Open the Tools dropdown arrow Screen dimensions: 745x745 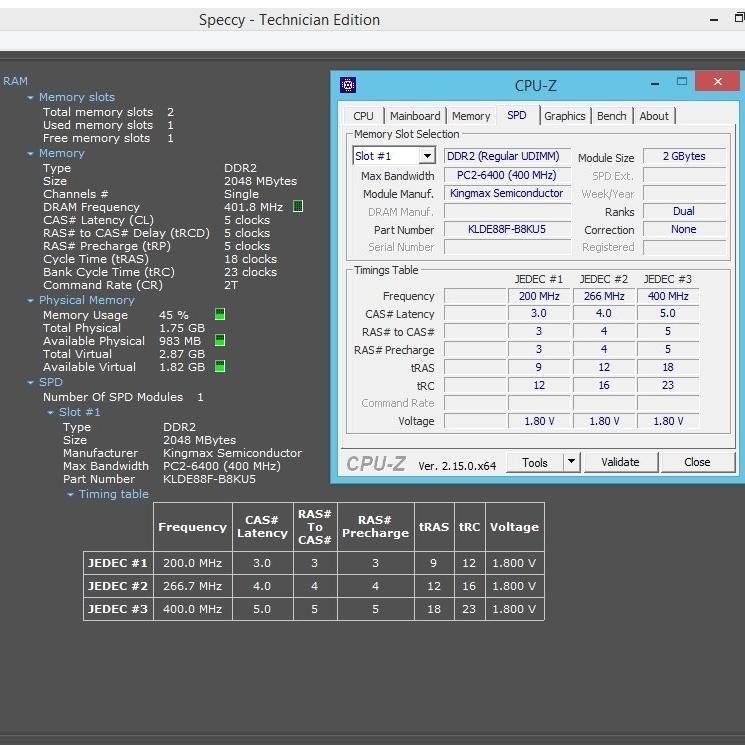(x=572, y=461)
